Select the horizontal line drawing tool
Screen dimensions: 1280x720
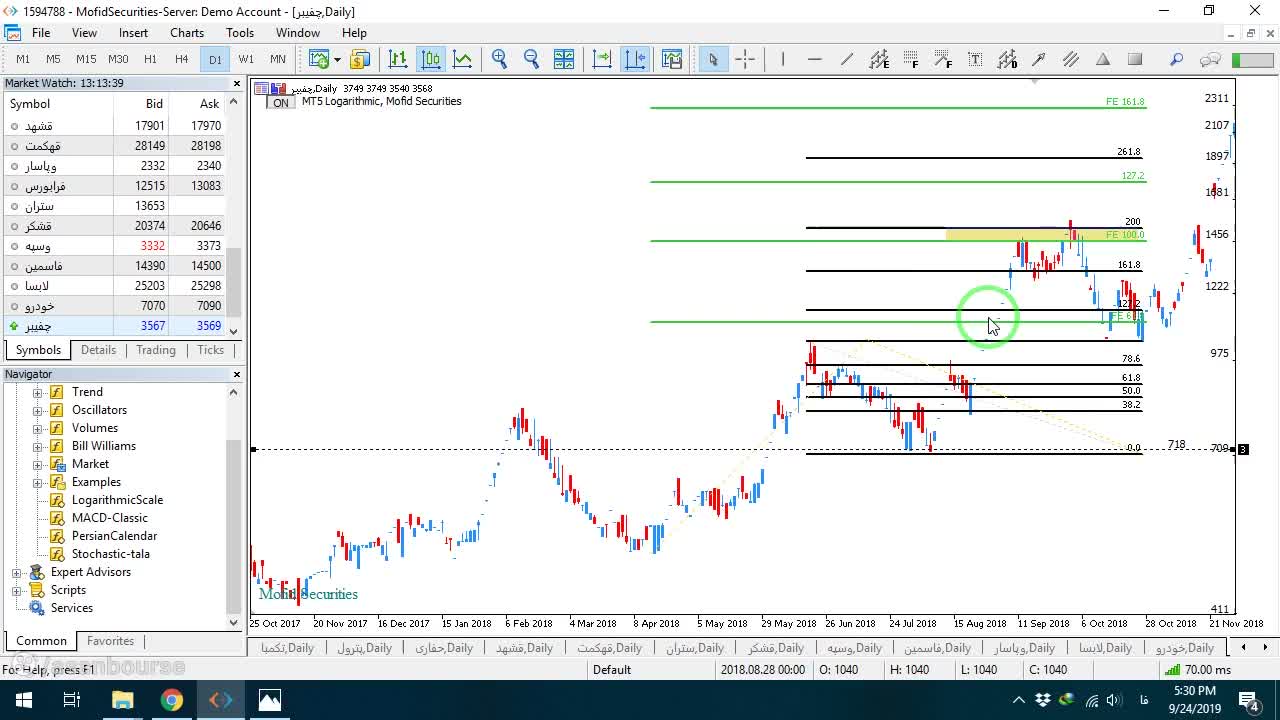tap(814, 59)
